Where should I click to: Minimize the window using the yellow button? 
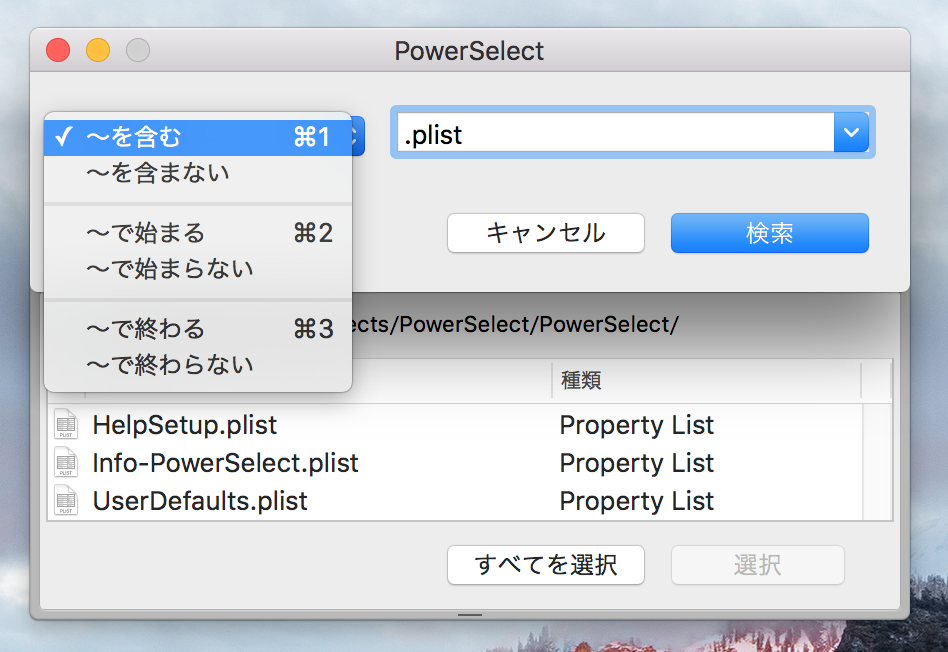click(x=98, y=50)
